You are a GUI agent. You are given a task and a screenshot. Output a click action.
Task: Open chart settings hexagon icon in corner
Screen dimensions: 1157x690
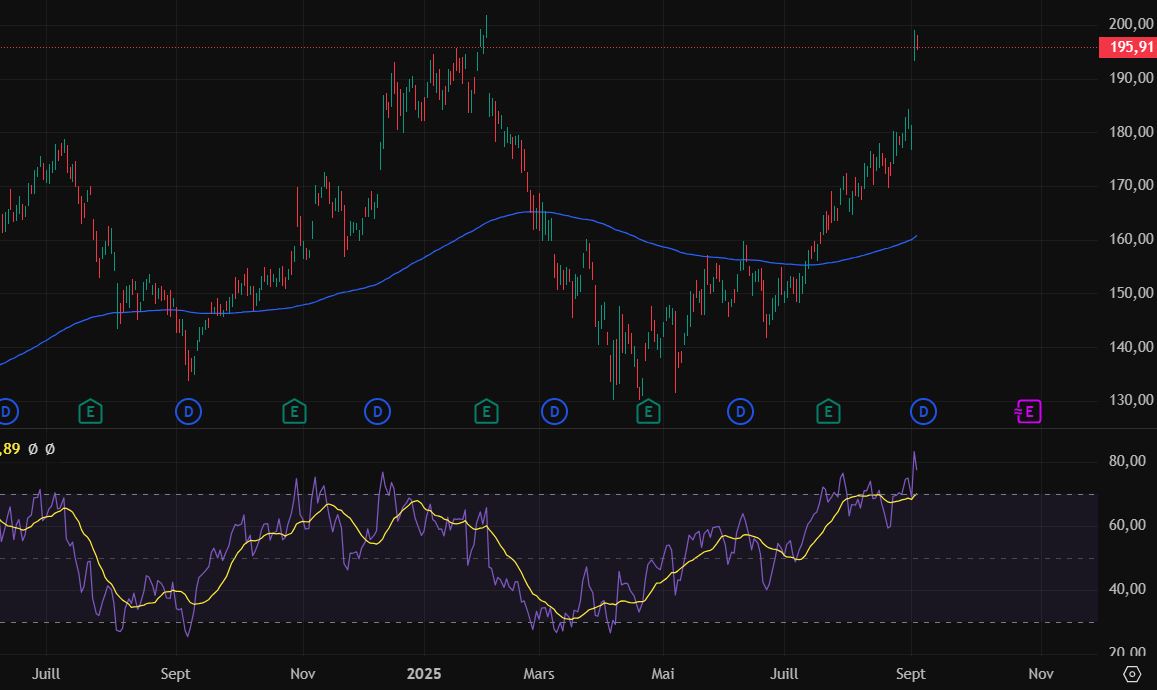[x=1132, y=673]
